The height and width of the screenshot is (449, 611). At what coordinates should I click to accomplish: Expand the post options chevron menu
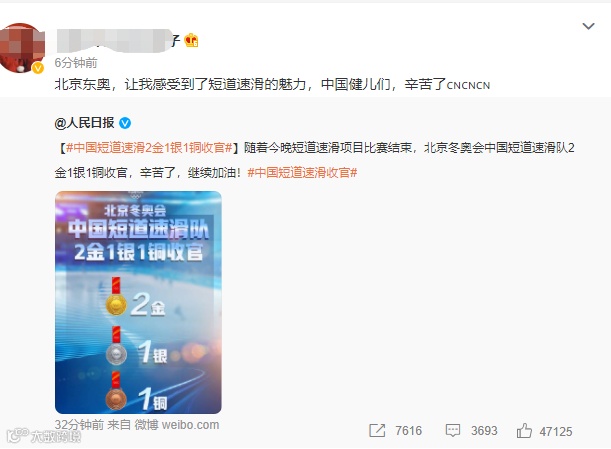coord(588,26)
